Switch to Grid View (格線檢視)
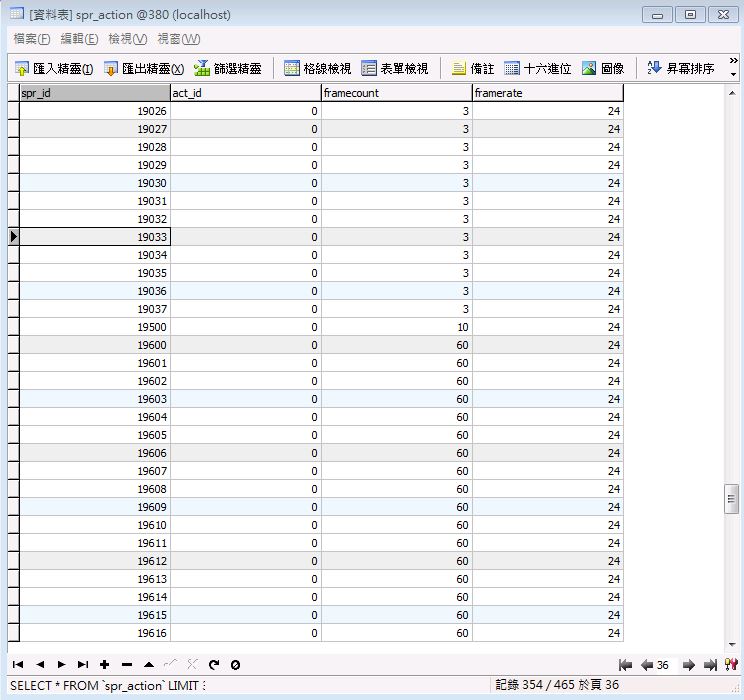 (x=317, y=69)
